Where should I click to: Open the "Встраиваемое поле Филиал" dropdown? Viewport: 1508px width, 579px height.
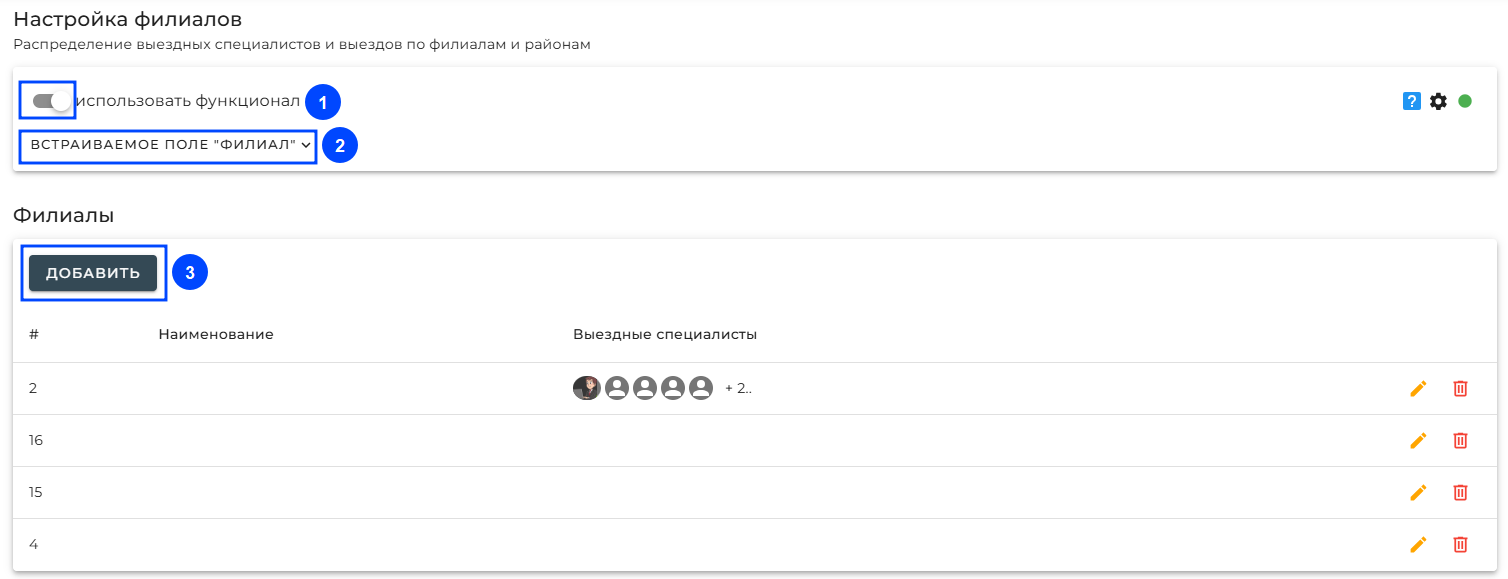pyautogui.click(x=168, y=145)
